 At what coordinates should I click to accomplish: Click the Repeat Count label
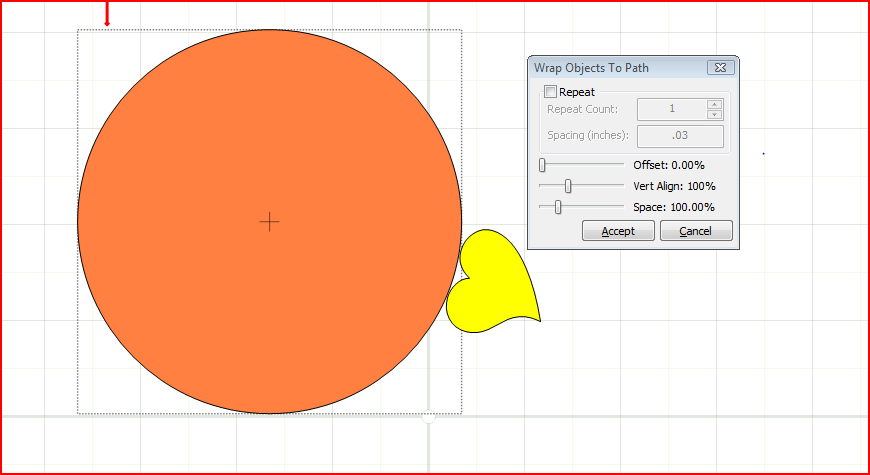coord(582,109)
